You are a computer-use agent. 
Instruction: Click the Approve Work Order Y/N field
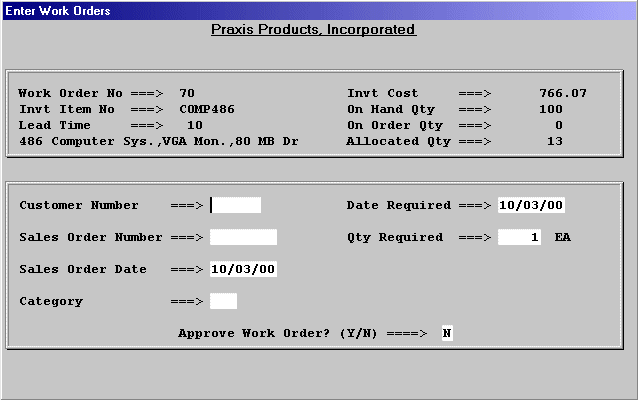[x=447, y=333]
